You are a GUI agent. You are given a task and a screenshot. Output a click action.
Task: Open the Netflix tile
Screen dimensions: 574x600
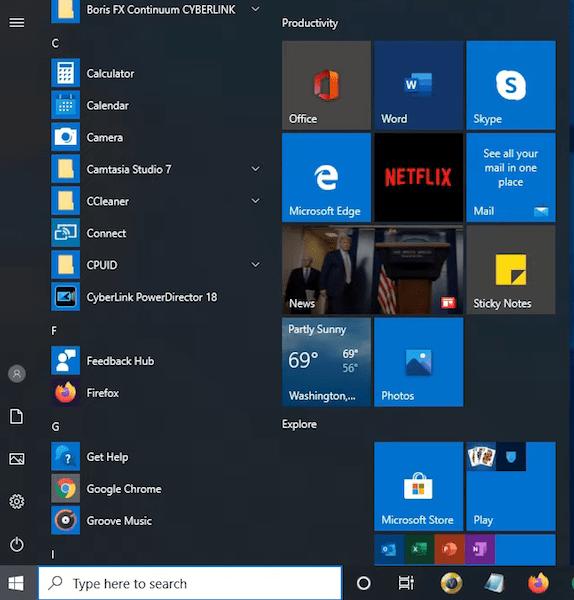click(x=419, y=178)
